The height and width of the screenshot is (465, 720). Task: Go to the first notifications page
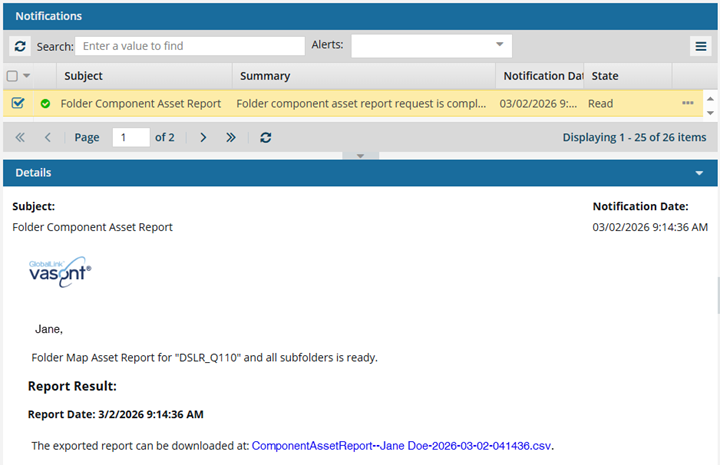coord(20,137)
